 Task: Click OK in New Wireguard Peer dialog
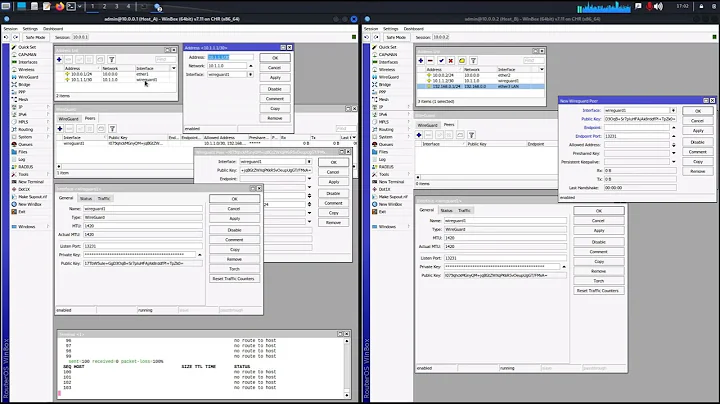point(698,111)
